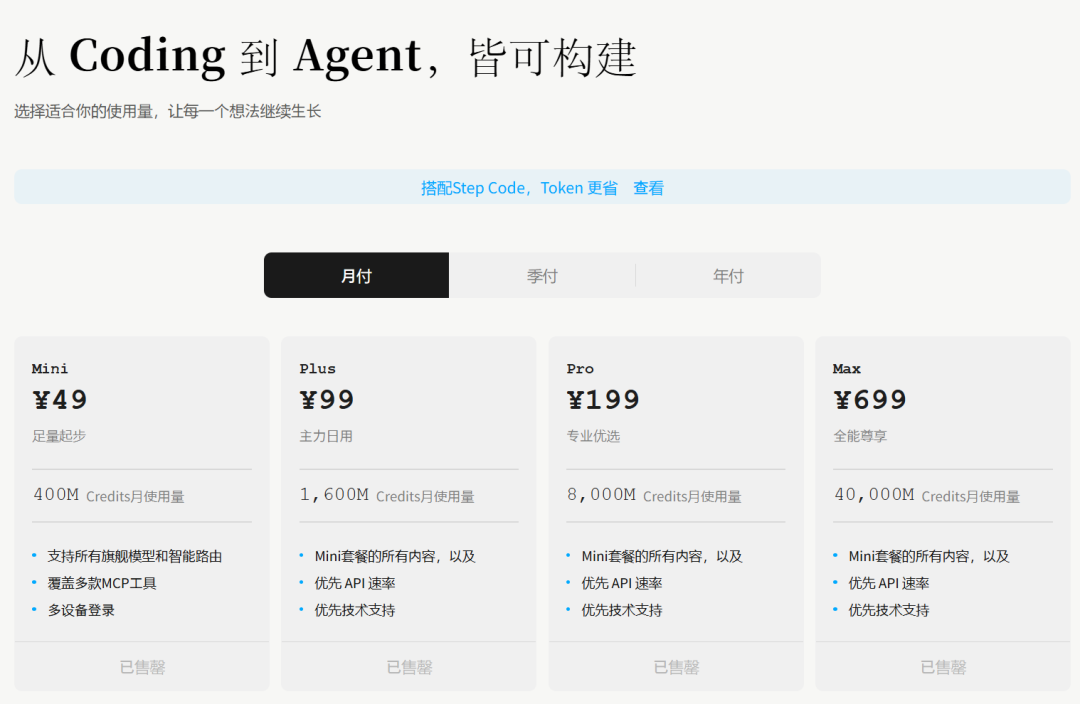This screenshot has height=704, width=1080.
Task: Click the 专业优选 subtitle
Action: pyautogui.click(x=593, y=436)
